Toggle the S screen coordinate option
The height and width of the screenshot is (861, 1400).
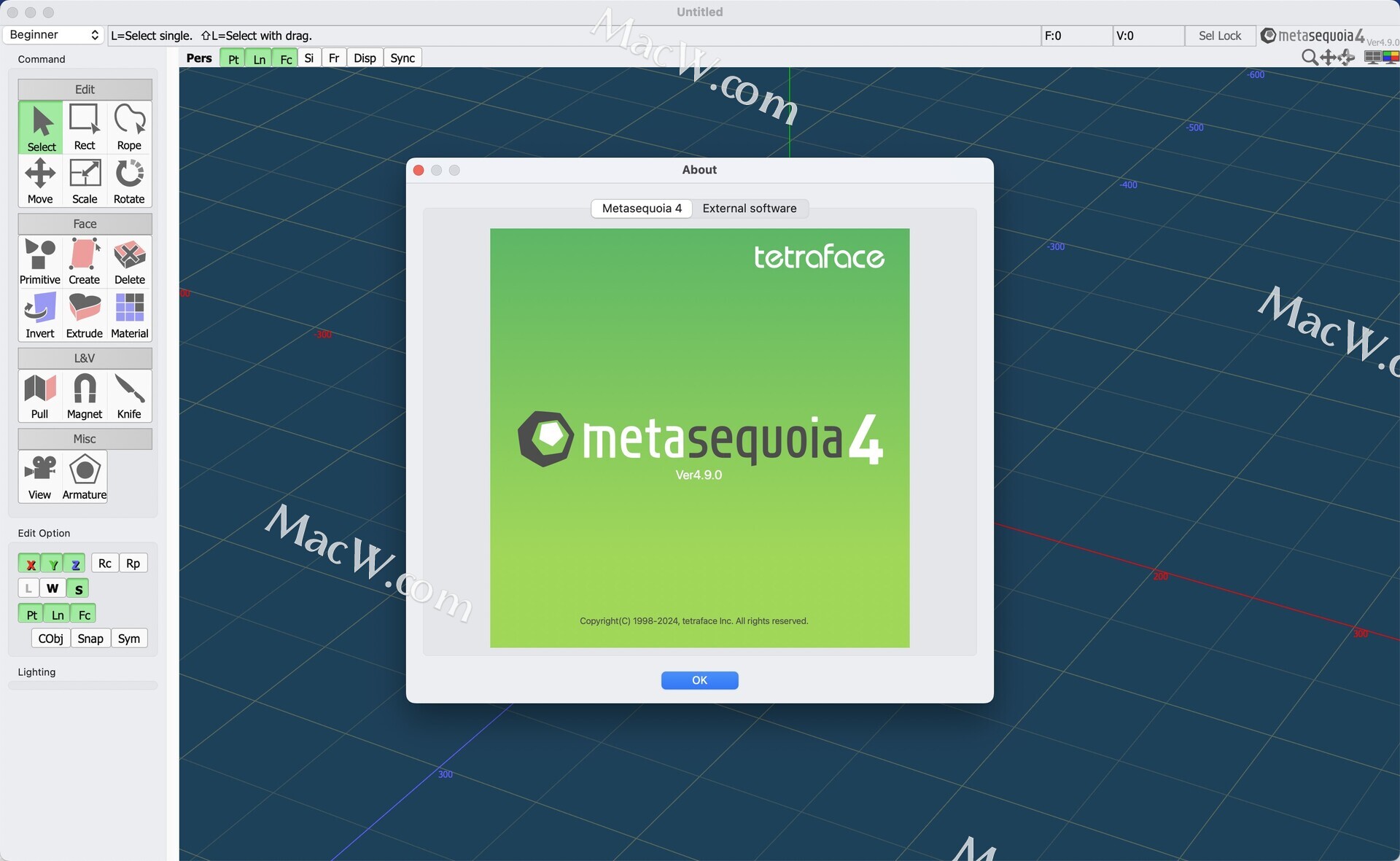click(78, 588)
